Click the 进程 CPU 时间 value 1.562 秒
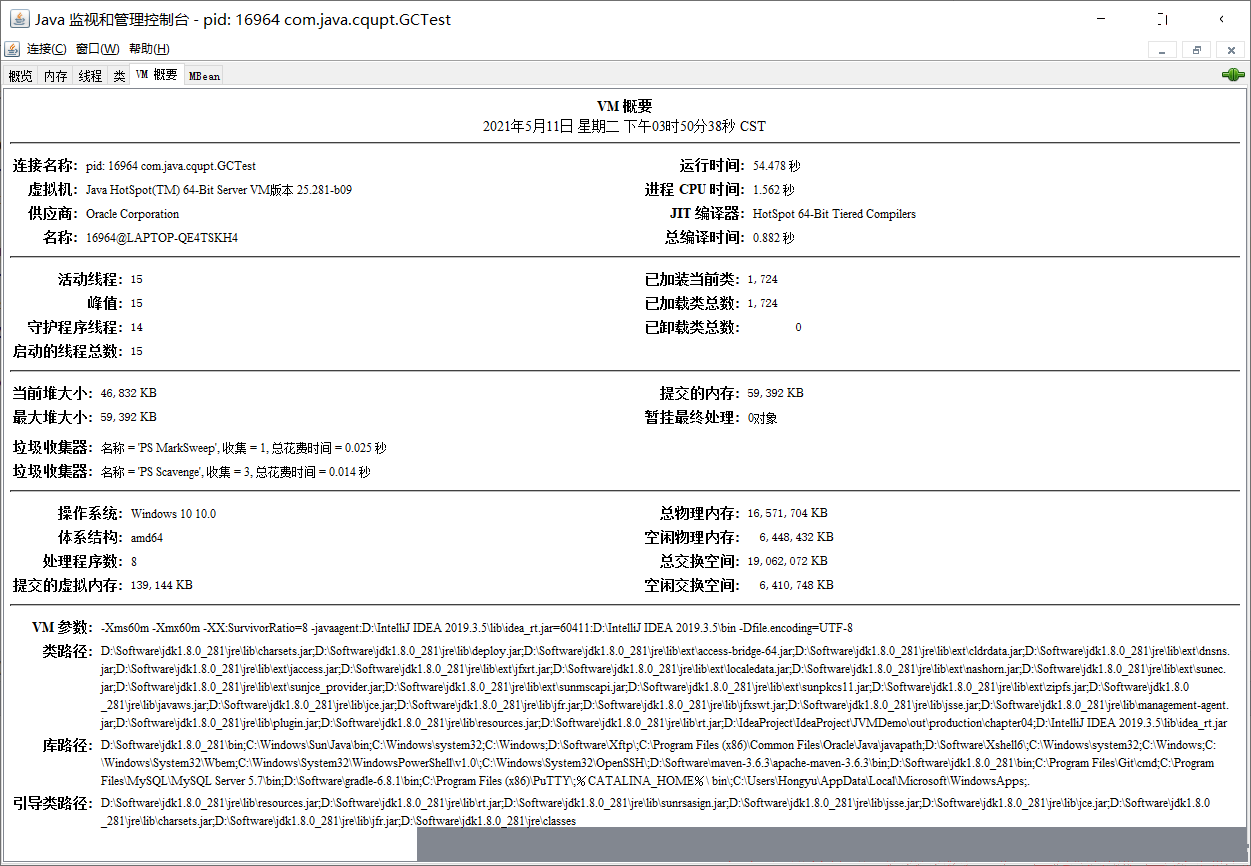This screenshot has width=1251, height=866. coord(774,190)
